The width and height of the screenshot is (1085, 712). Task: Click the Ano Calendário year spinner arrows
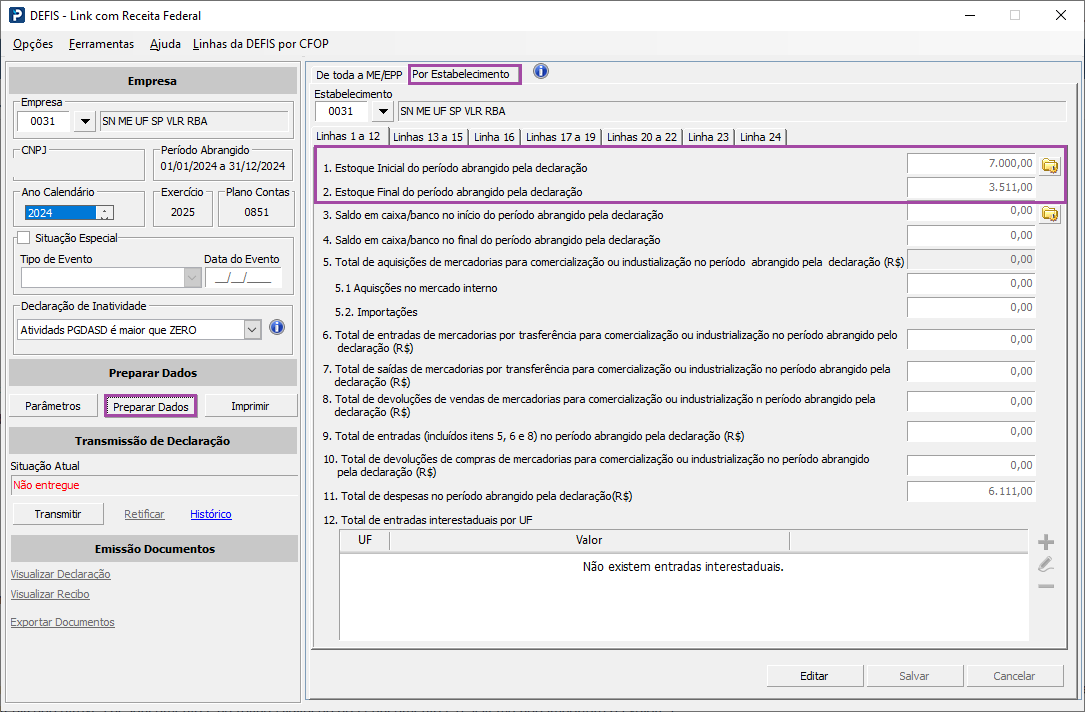(105, 213)
